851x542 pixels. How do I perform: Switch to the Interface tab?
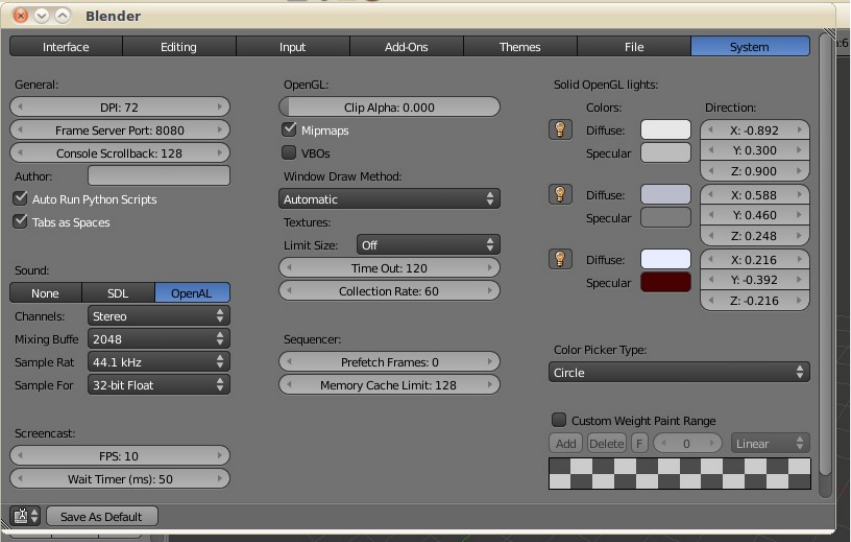66,47
